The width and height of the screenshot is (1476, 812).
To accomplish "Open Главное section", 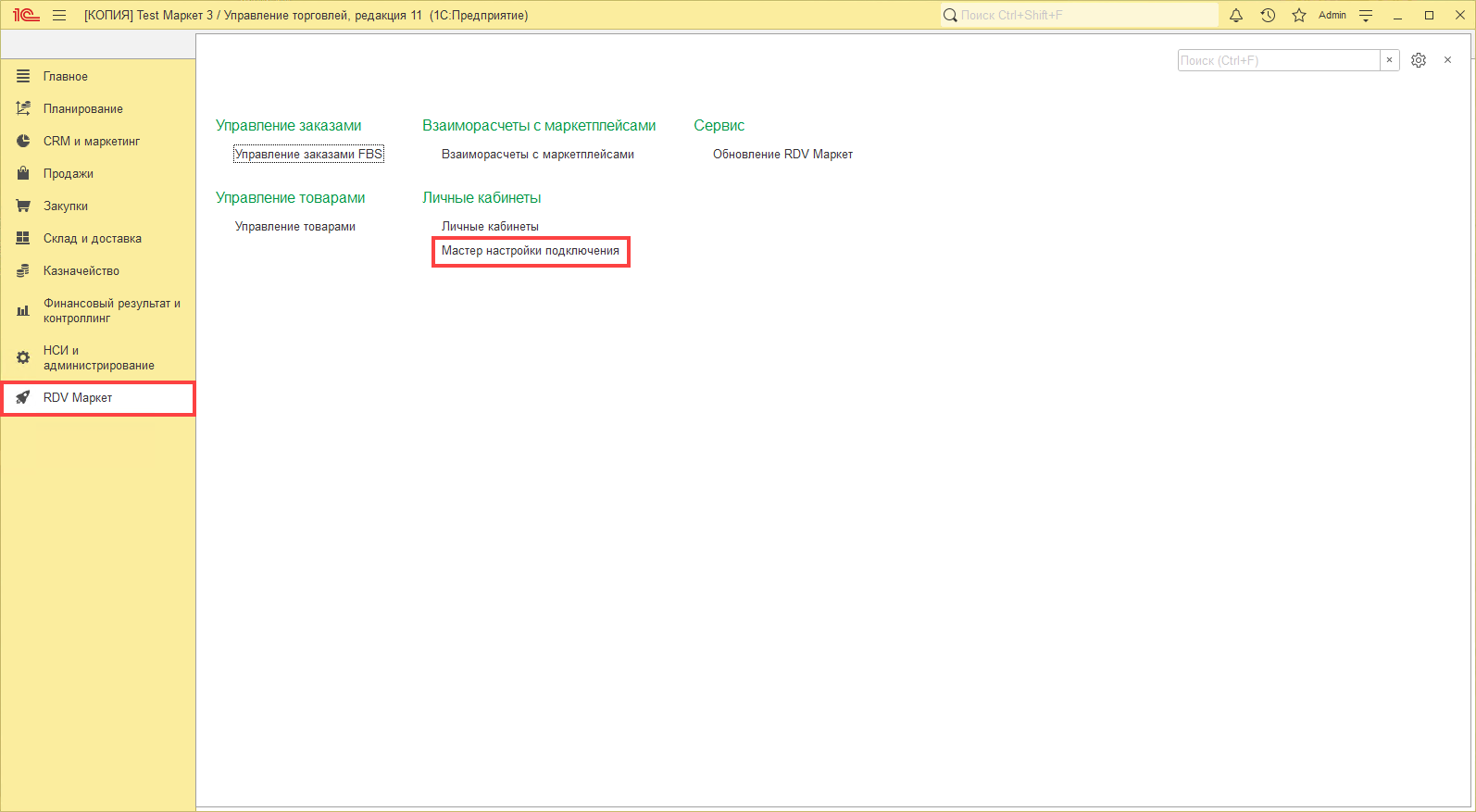I will pyautogui.click(x=98, y=76).
